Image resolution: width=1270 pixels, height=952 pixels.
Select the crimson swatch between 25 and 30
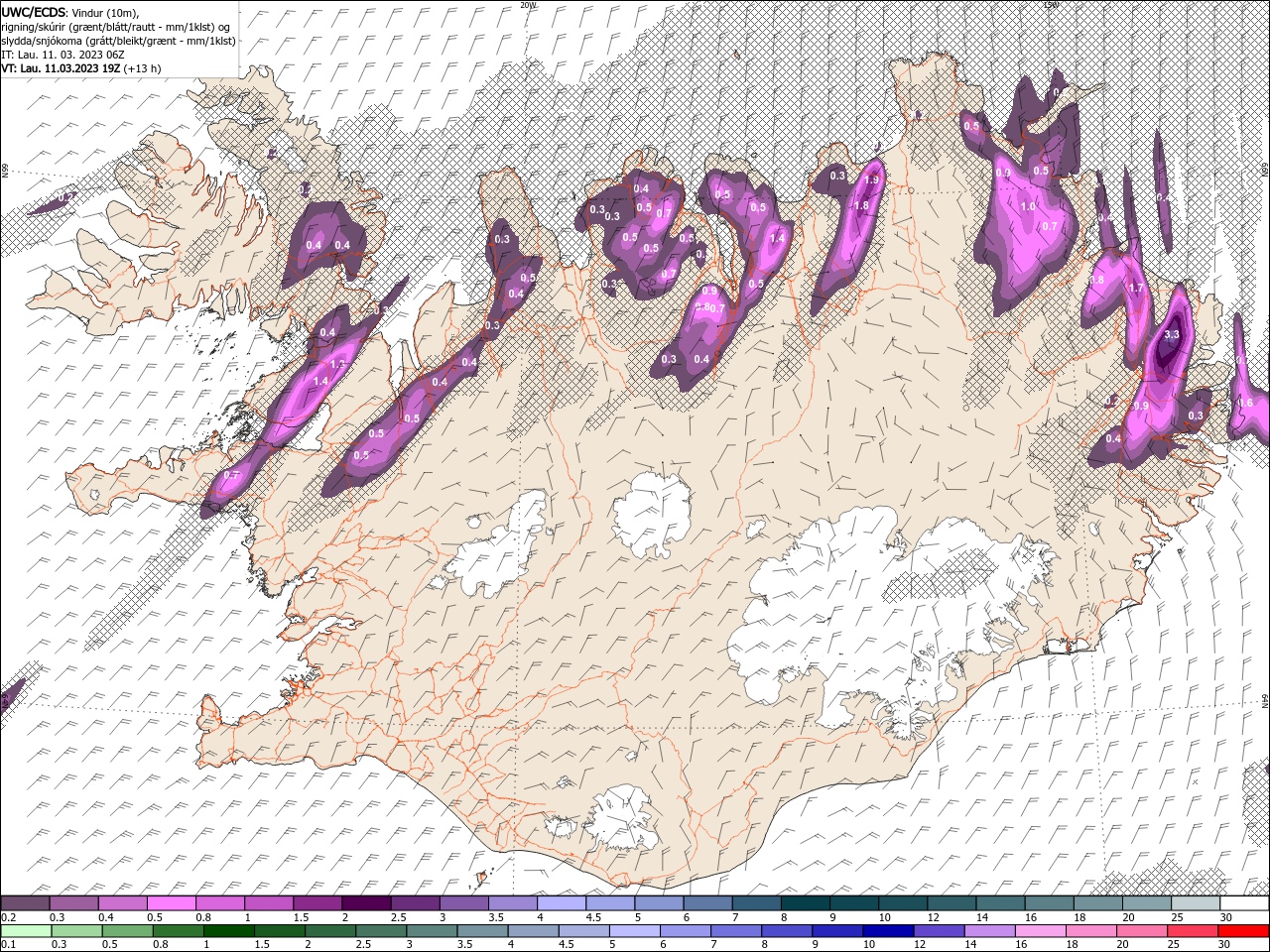click(1193, 931)
